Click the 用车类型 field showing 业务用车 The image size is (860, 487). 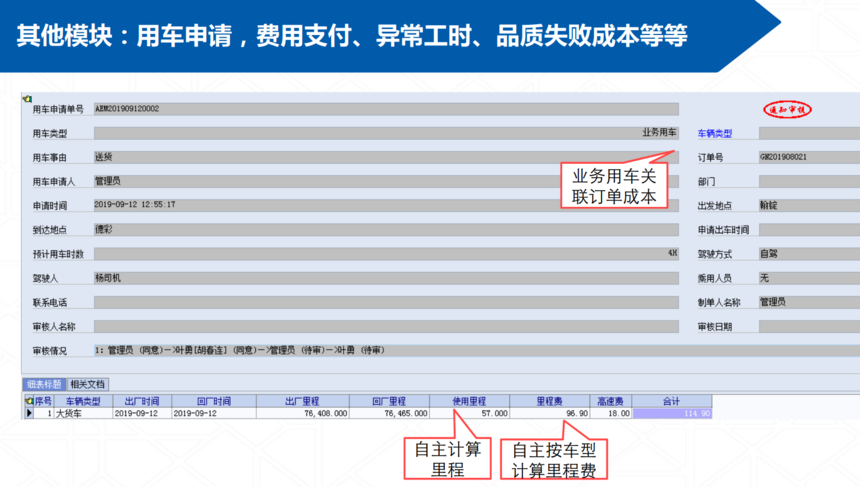pos(386,133)
